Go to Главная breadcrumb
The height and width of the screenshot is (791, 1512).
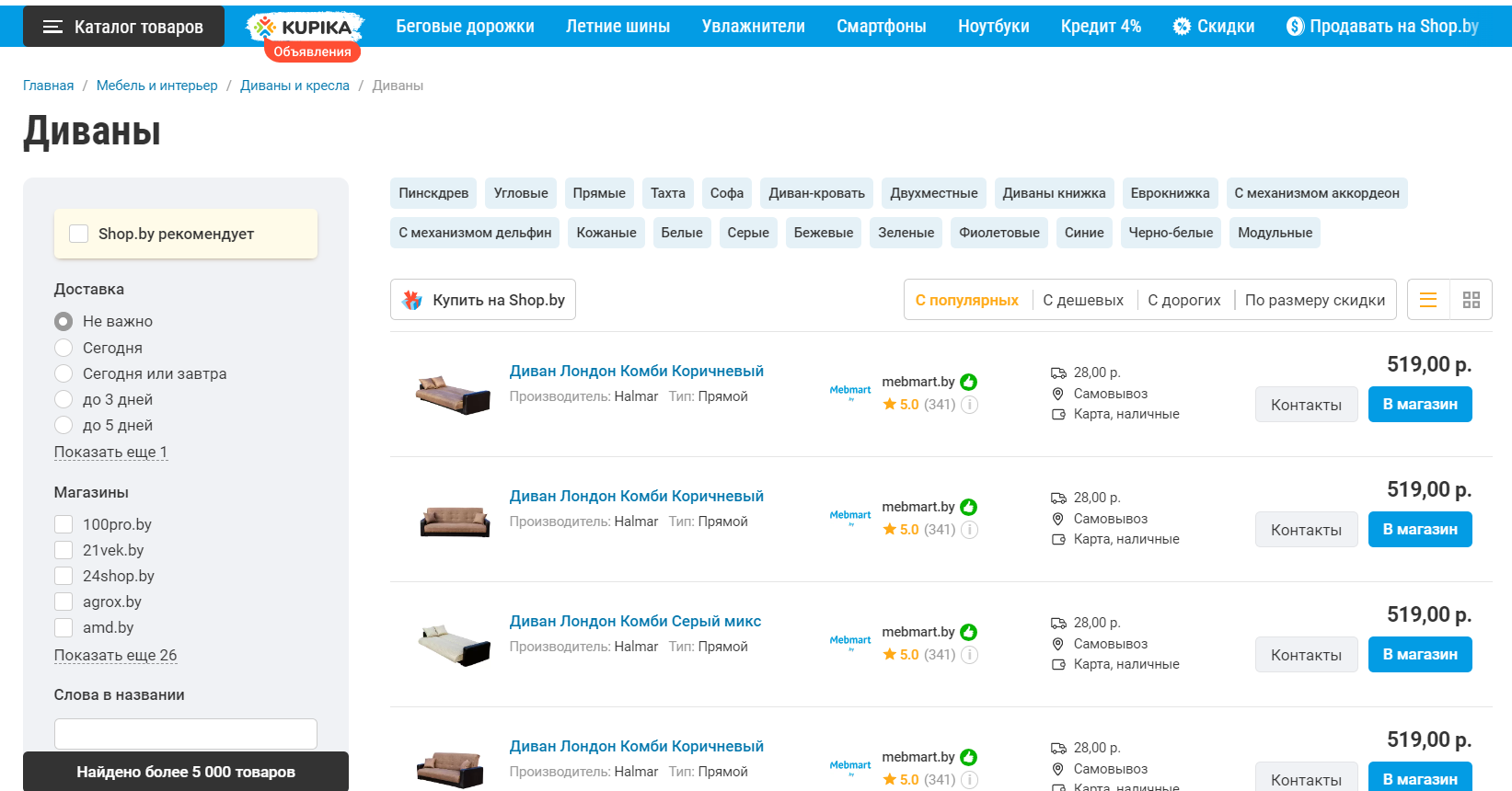(x=48, y=86)
